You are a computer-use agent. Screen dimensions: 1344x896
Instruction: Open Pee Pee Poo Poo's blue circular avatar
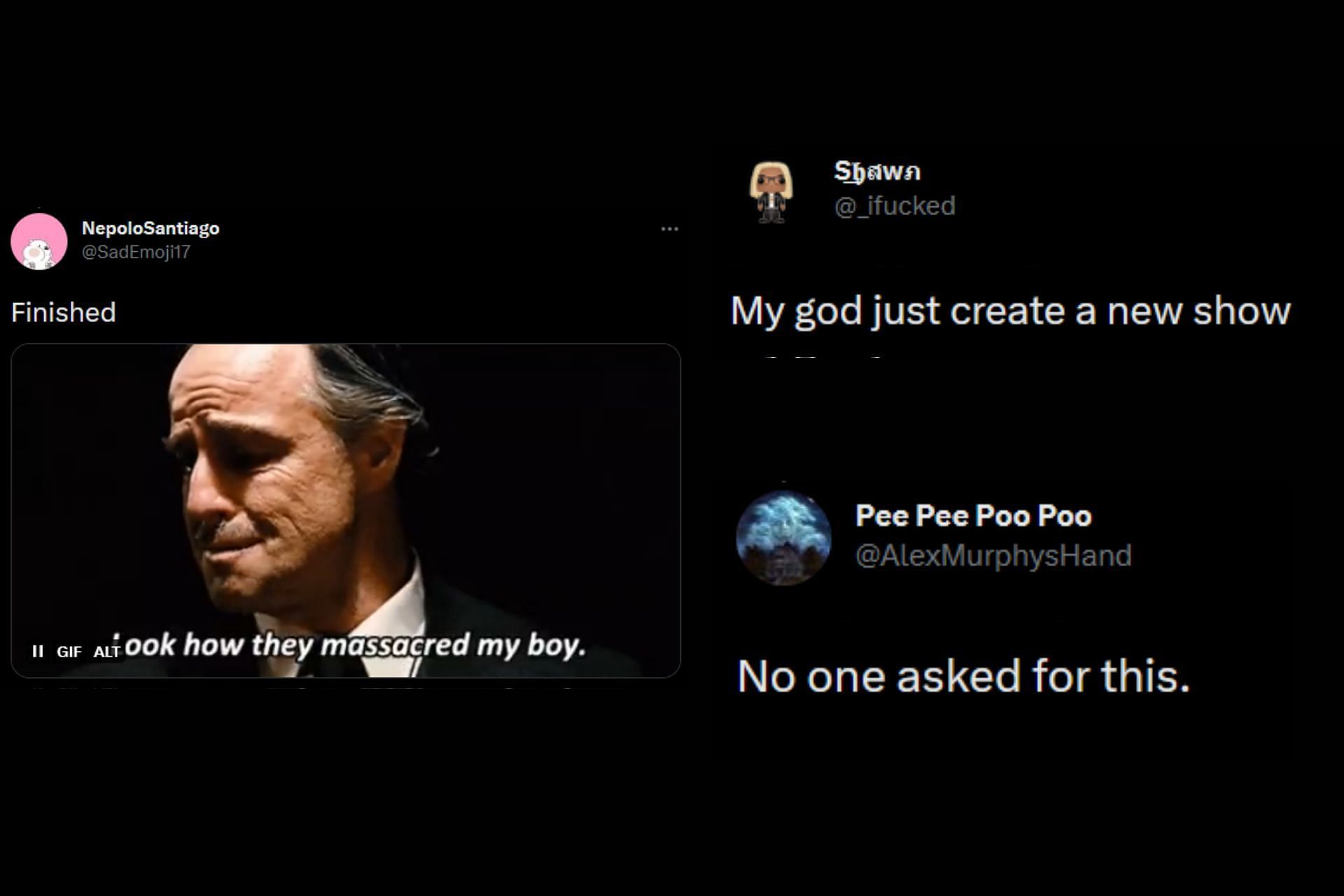[x=783, y=538]
